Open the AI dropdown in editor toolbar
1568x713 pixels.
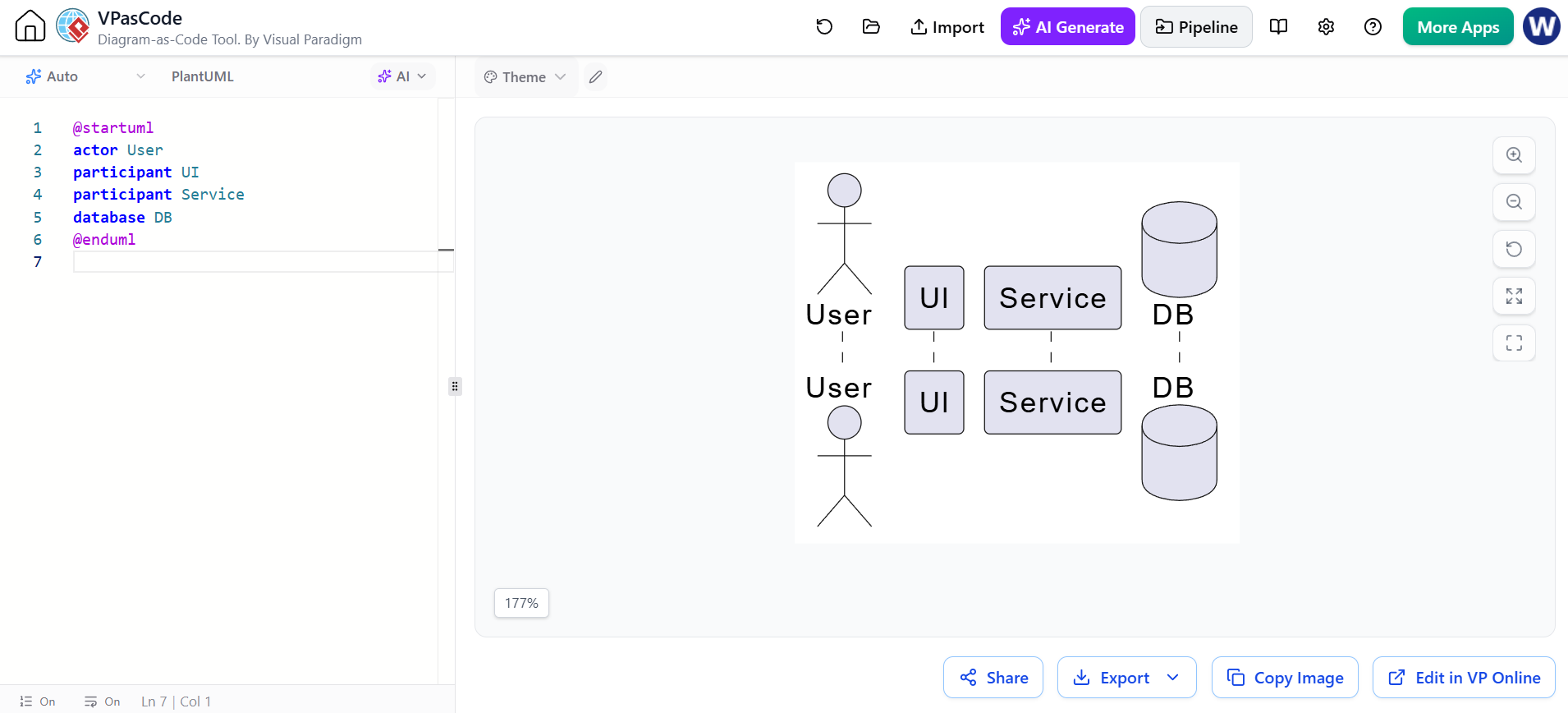click(x=402, y=76)
